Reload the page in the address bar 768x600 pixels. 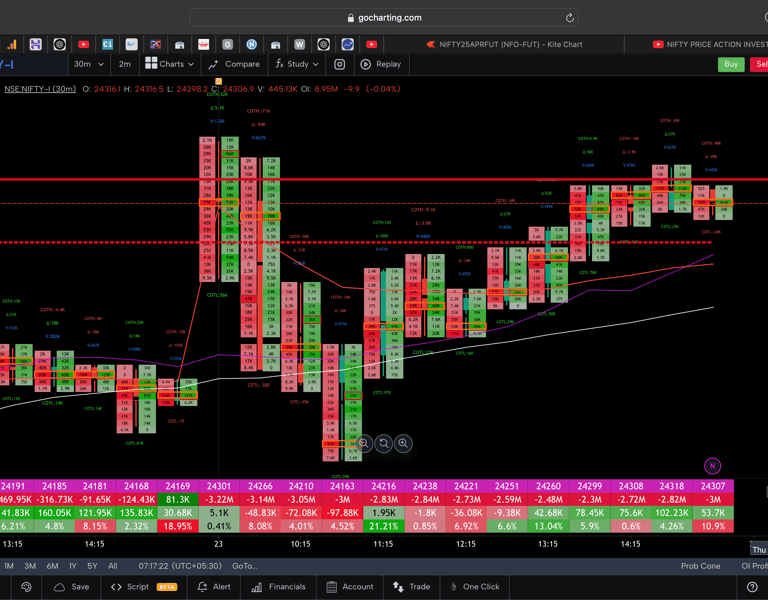tap(569, 18)
